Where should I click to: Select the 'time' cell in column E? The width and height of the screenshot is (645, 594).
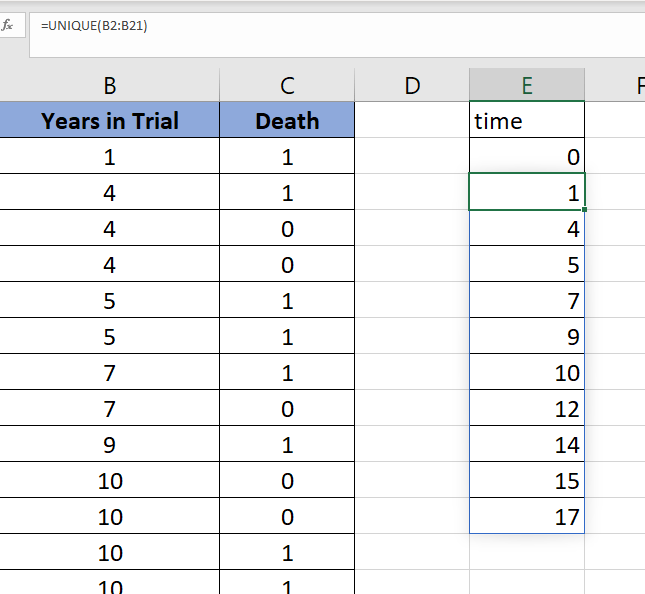[x=527, y=120]
